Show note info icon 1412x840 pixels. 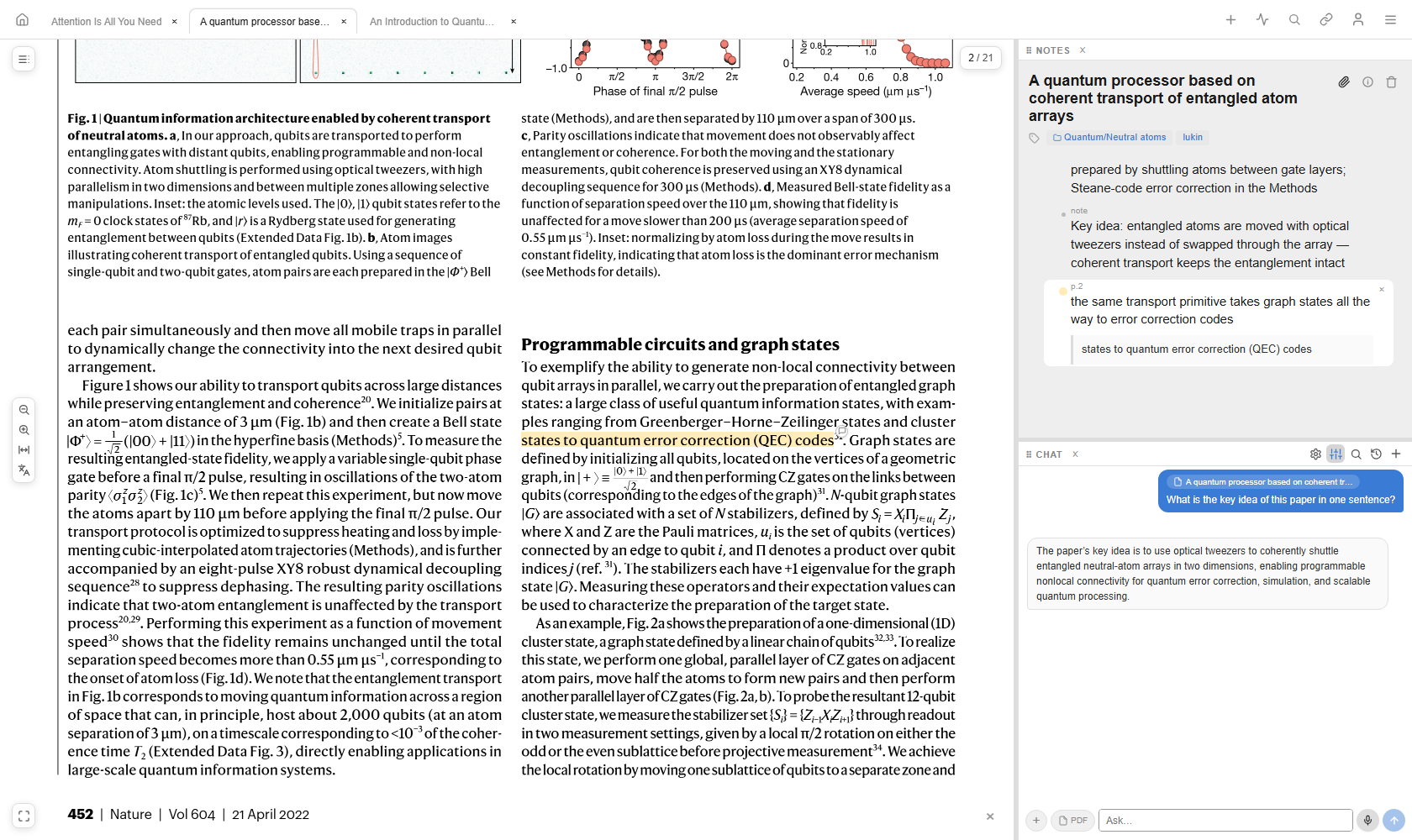point(1367,82)
